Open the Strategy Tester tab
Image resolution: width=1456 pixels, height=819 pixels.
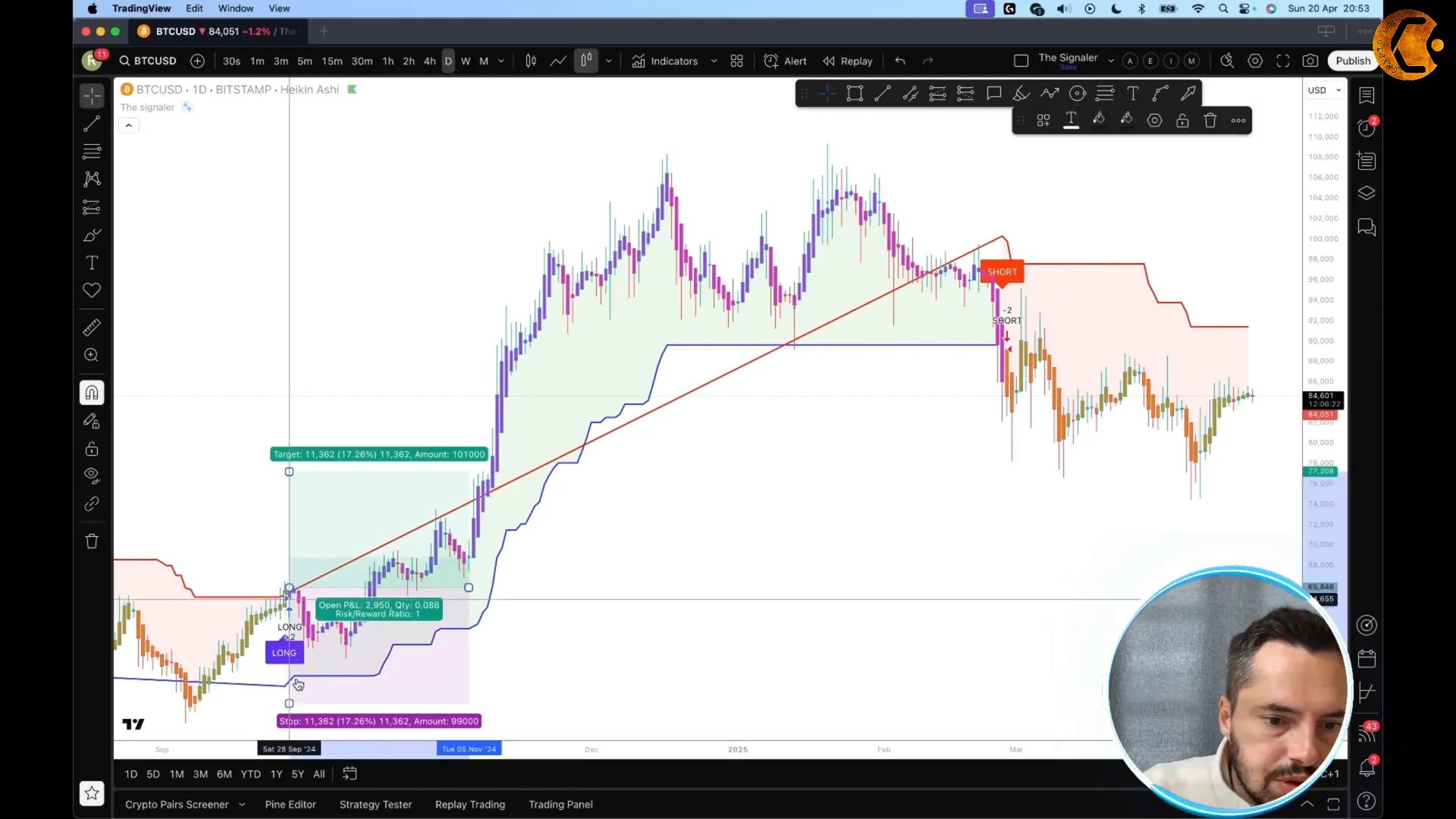[375, 805]
